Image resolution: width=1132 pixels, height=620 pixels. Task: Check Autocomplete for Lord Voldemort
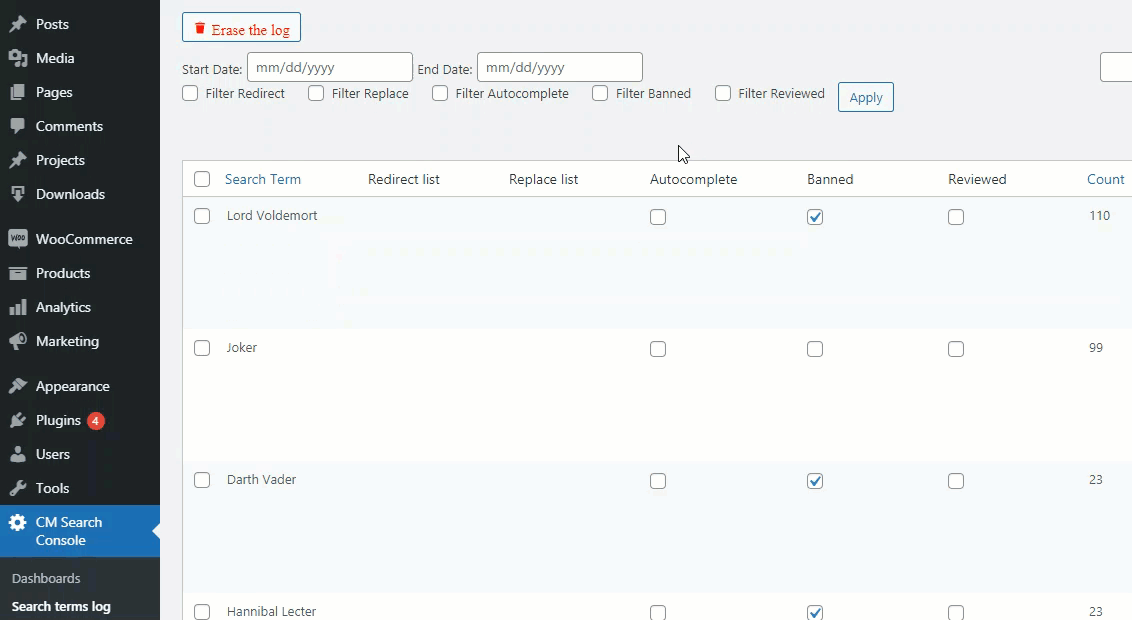tap(658, 217)
